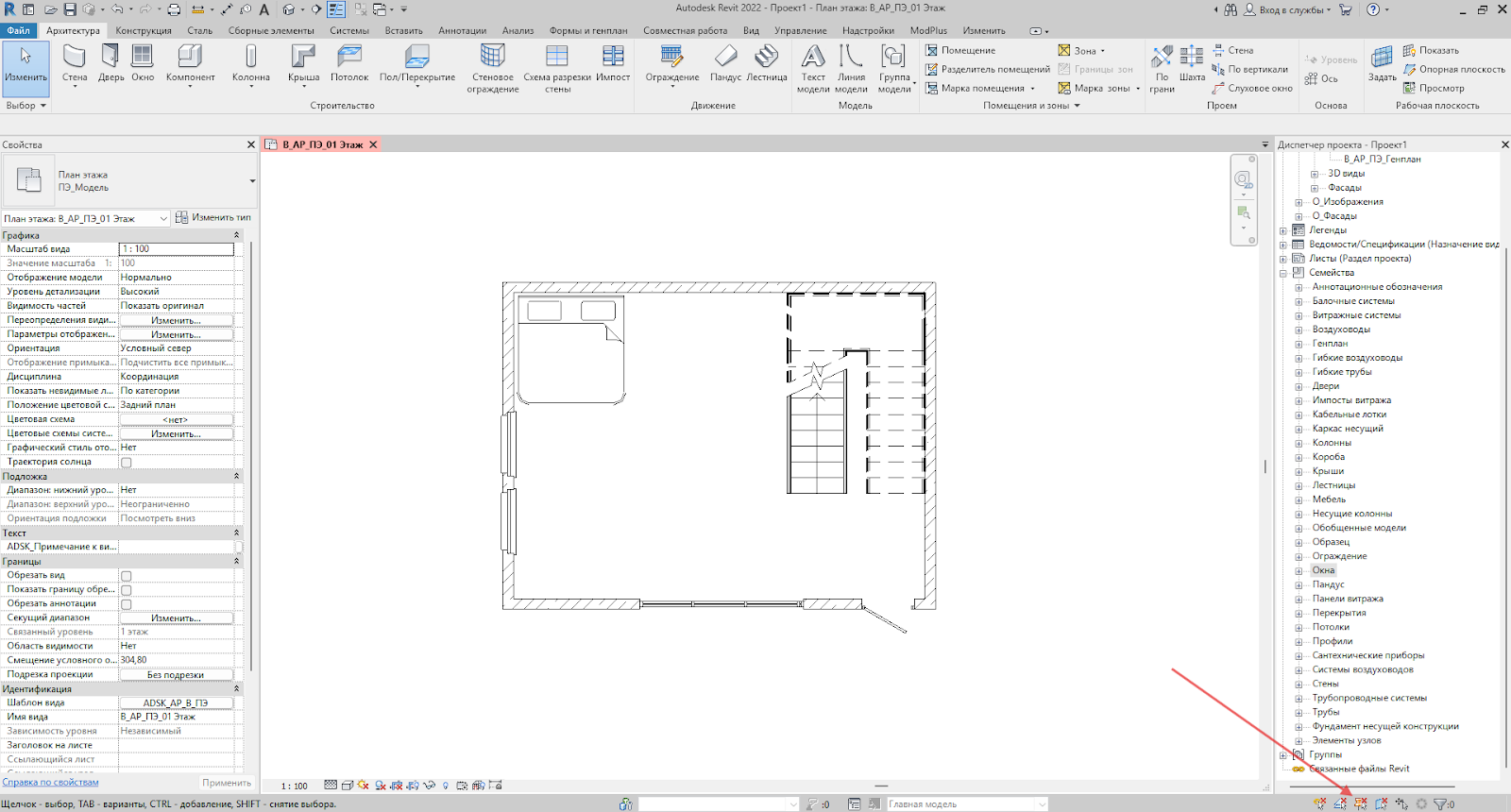Viewport: 1511px width, 812px height.
Task: Toggle Select links in status bar
Action: coord(1320,804)
